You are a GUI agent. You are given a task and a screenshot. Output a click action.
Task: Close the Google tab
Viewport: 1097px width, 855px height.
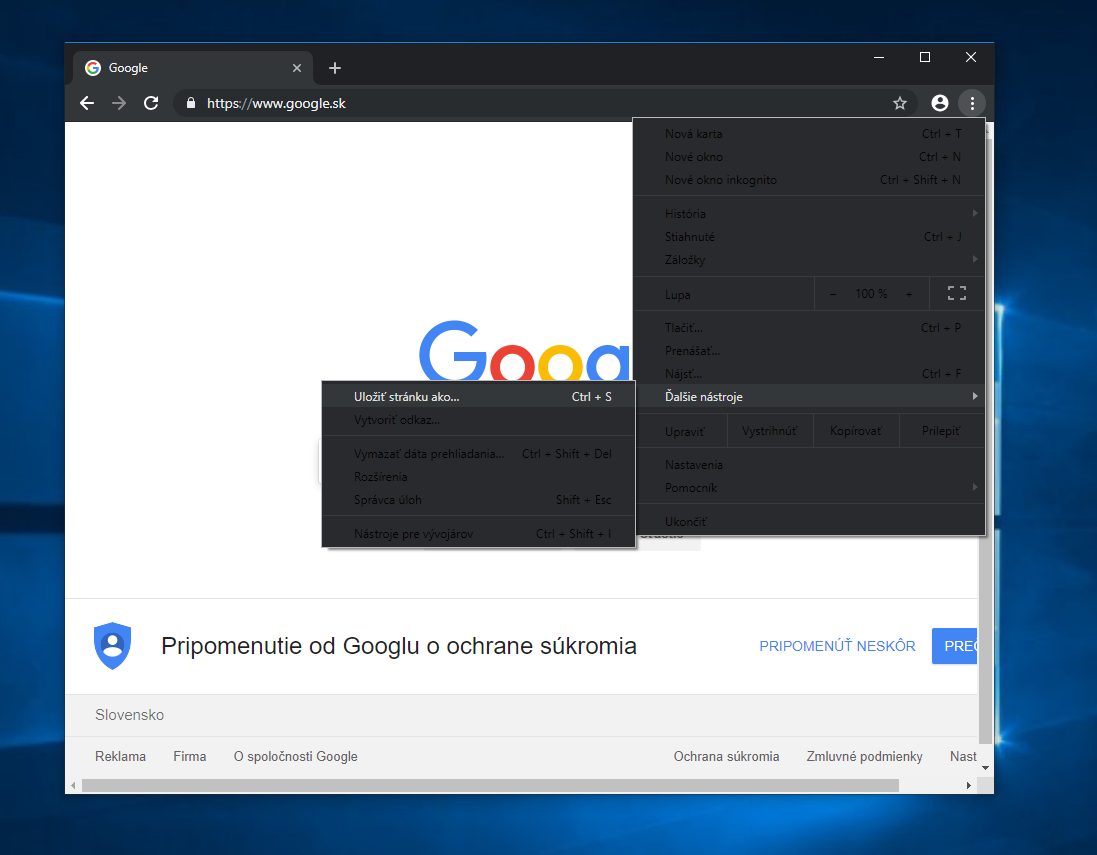(x=297, y=68)
